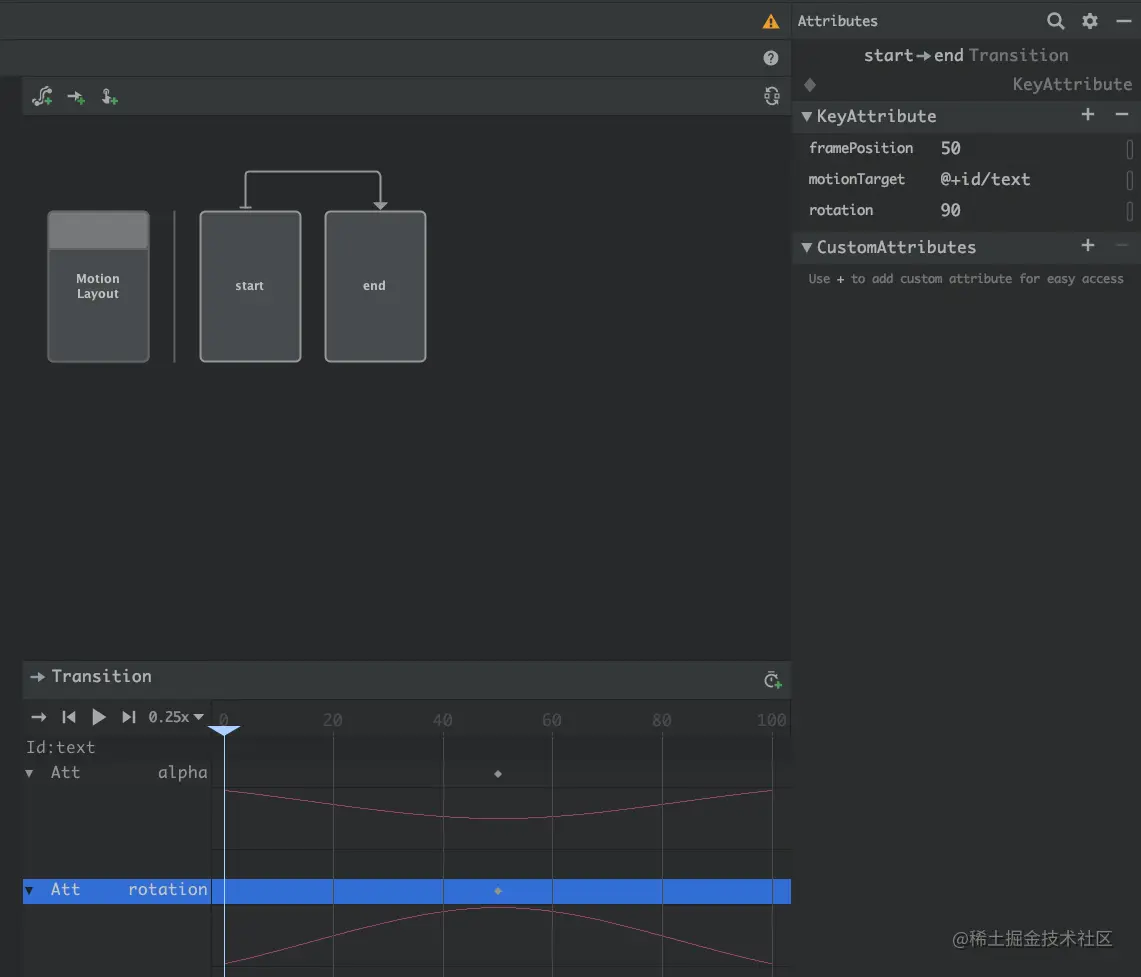This screenshot has height=977, width=1141.
Task: Click the orange warning triangle icon
Action: pos(771,21)
